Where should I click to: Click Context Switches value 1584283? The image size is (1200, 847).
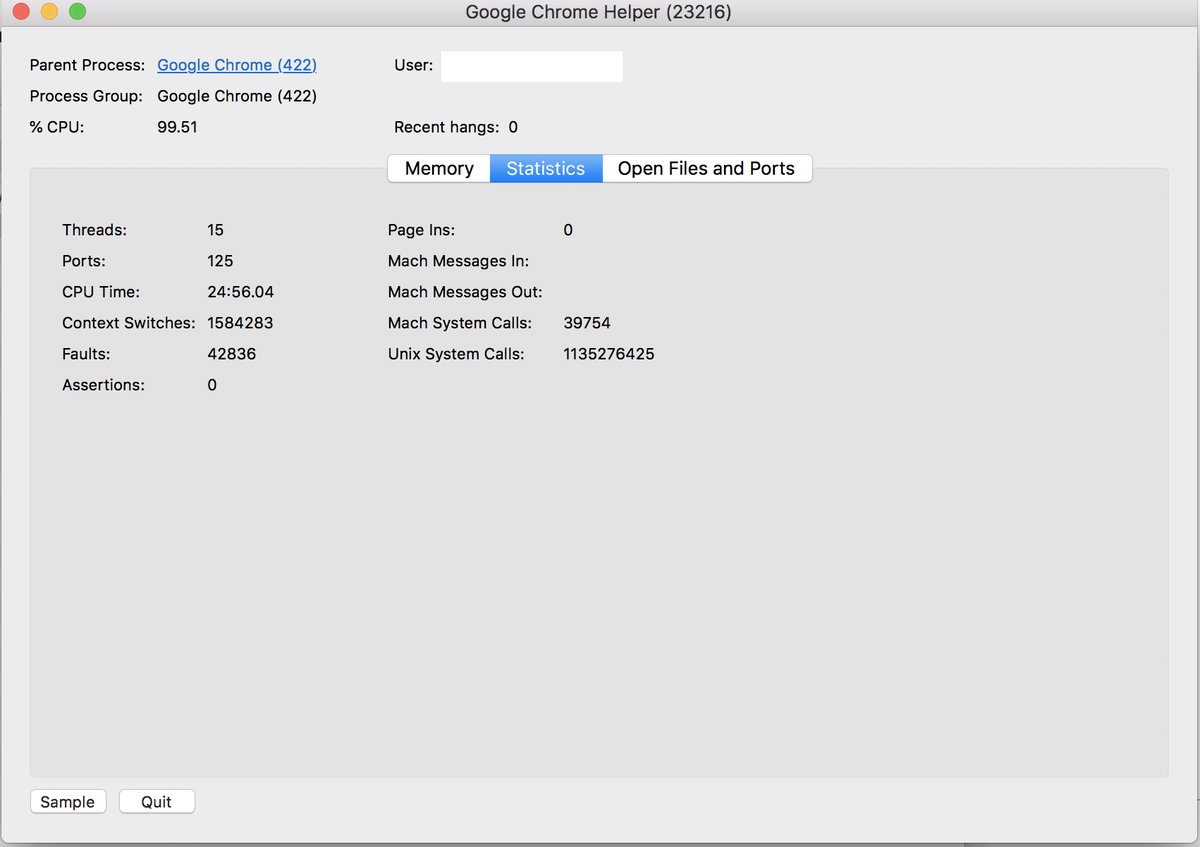(x=240, y=323)
